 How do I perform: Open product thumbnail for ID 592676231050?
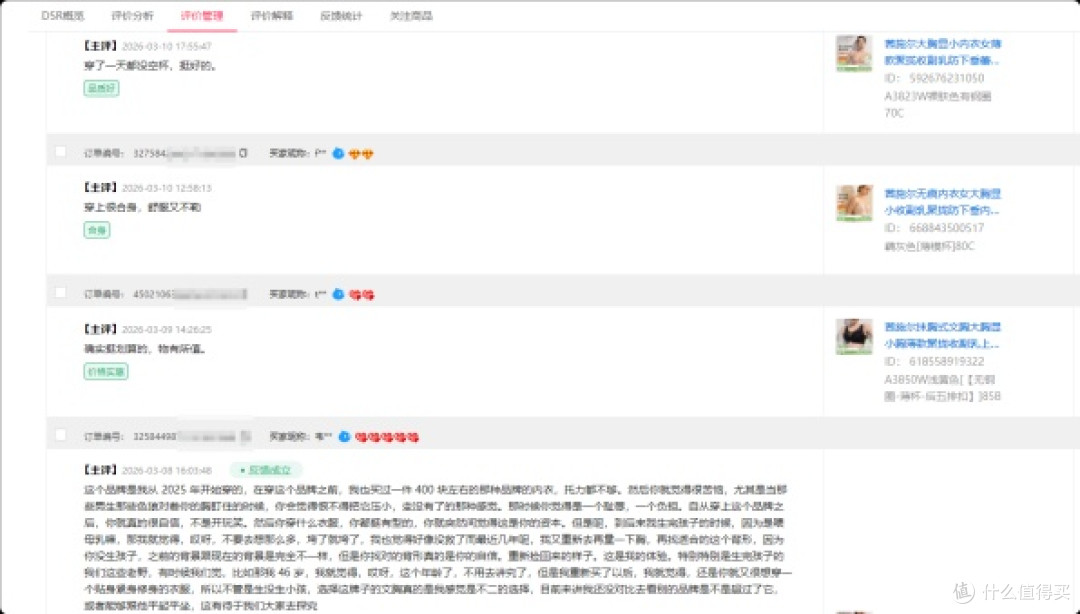(x=854, y=53)
